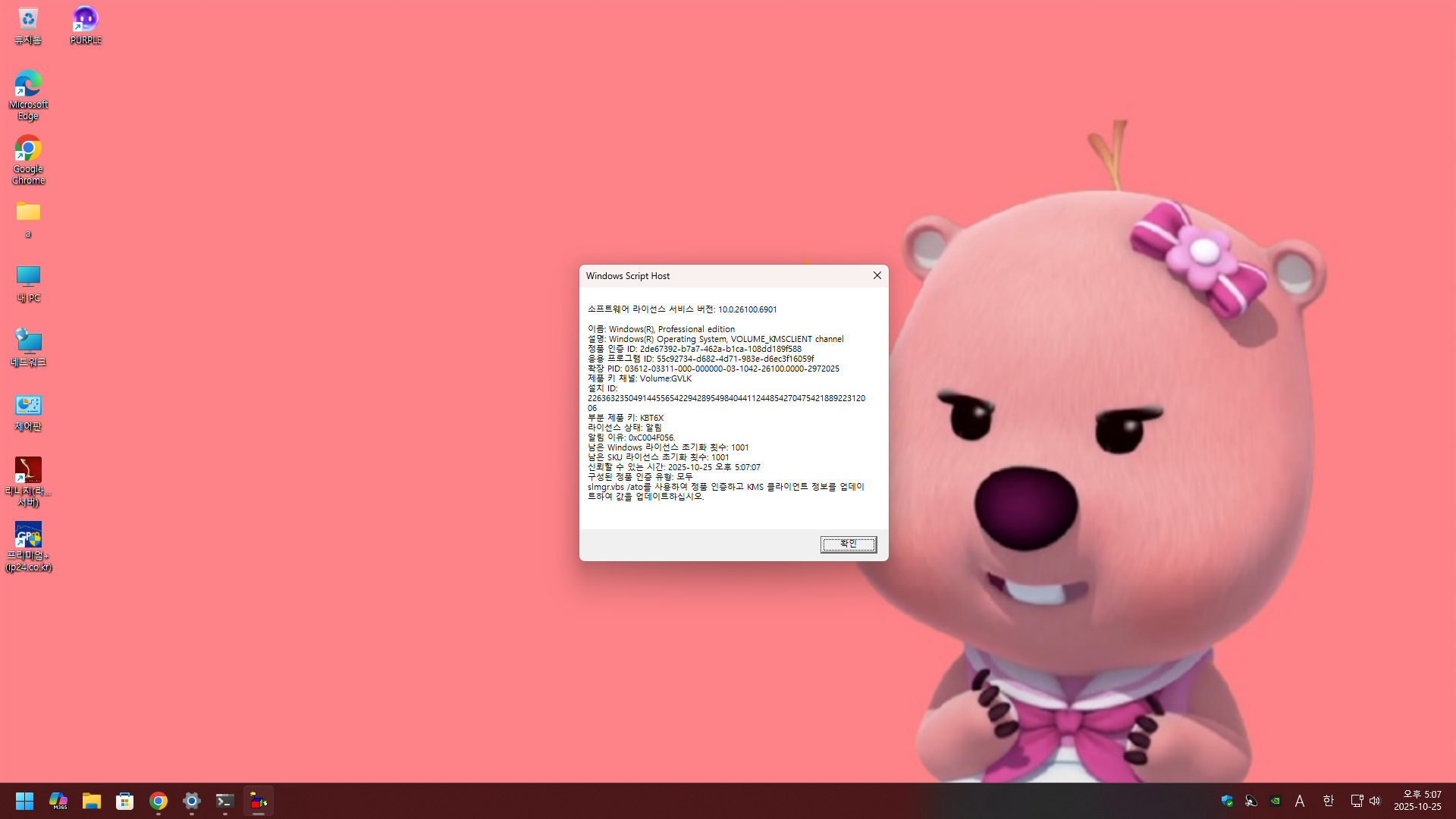Image resolution: width=1456 pixels, height=819 pixels.
Task: Select the Google Chrome desktop shortcut
Action: (x=28, y=159)
